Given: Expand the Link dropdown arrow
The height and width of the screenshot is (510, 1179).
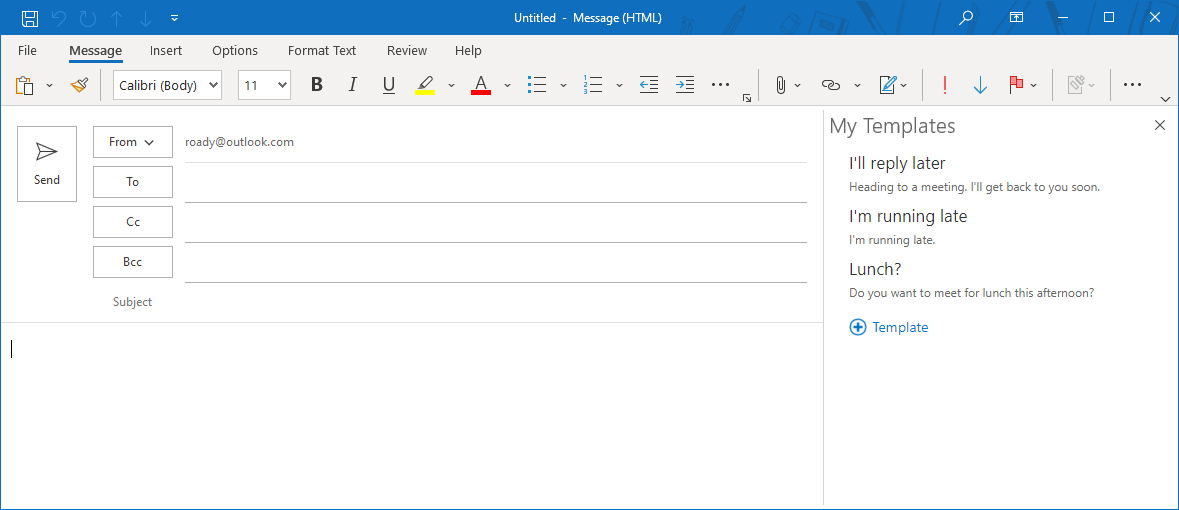Looking at the screenshot, I should tap(856, 86).
